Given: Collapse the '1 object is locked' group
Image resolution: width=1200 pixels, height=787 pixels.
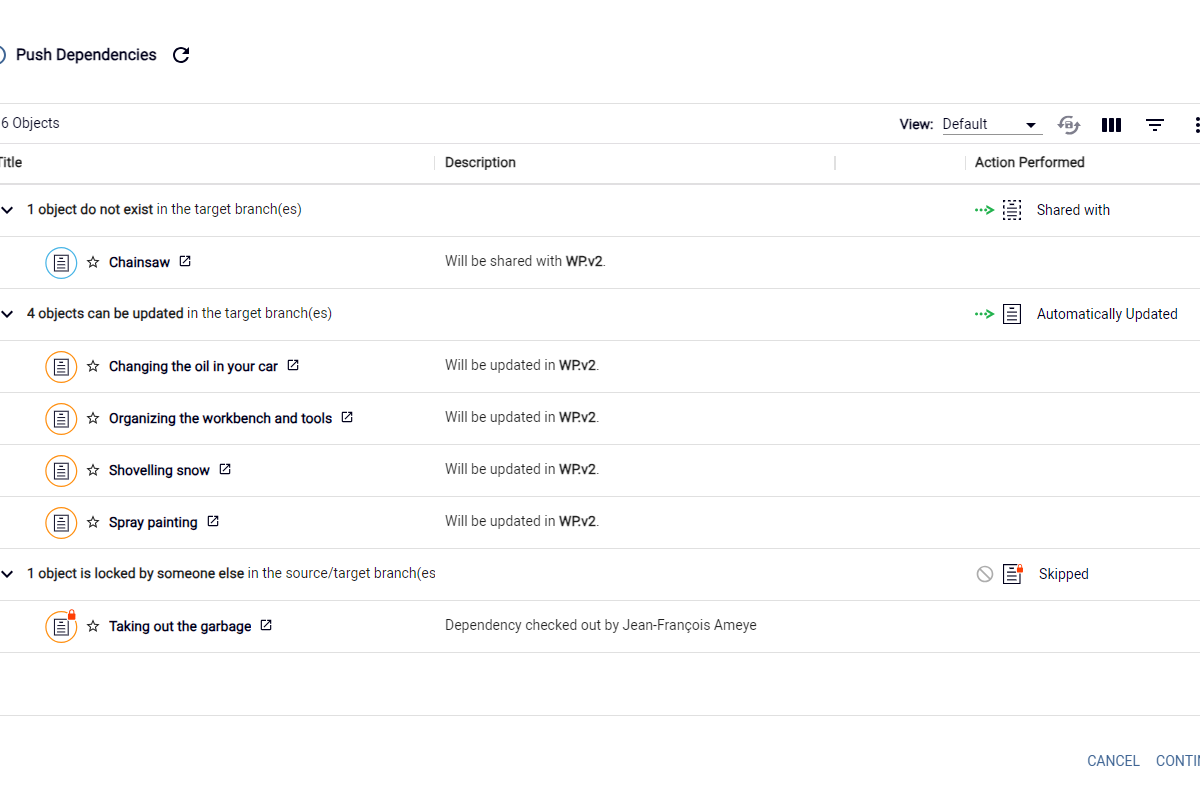Looking at the screenshot, I should 7,574.
